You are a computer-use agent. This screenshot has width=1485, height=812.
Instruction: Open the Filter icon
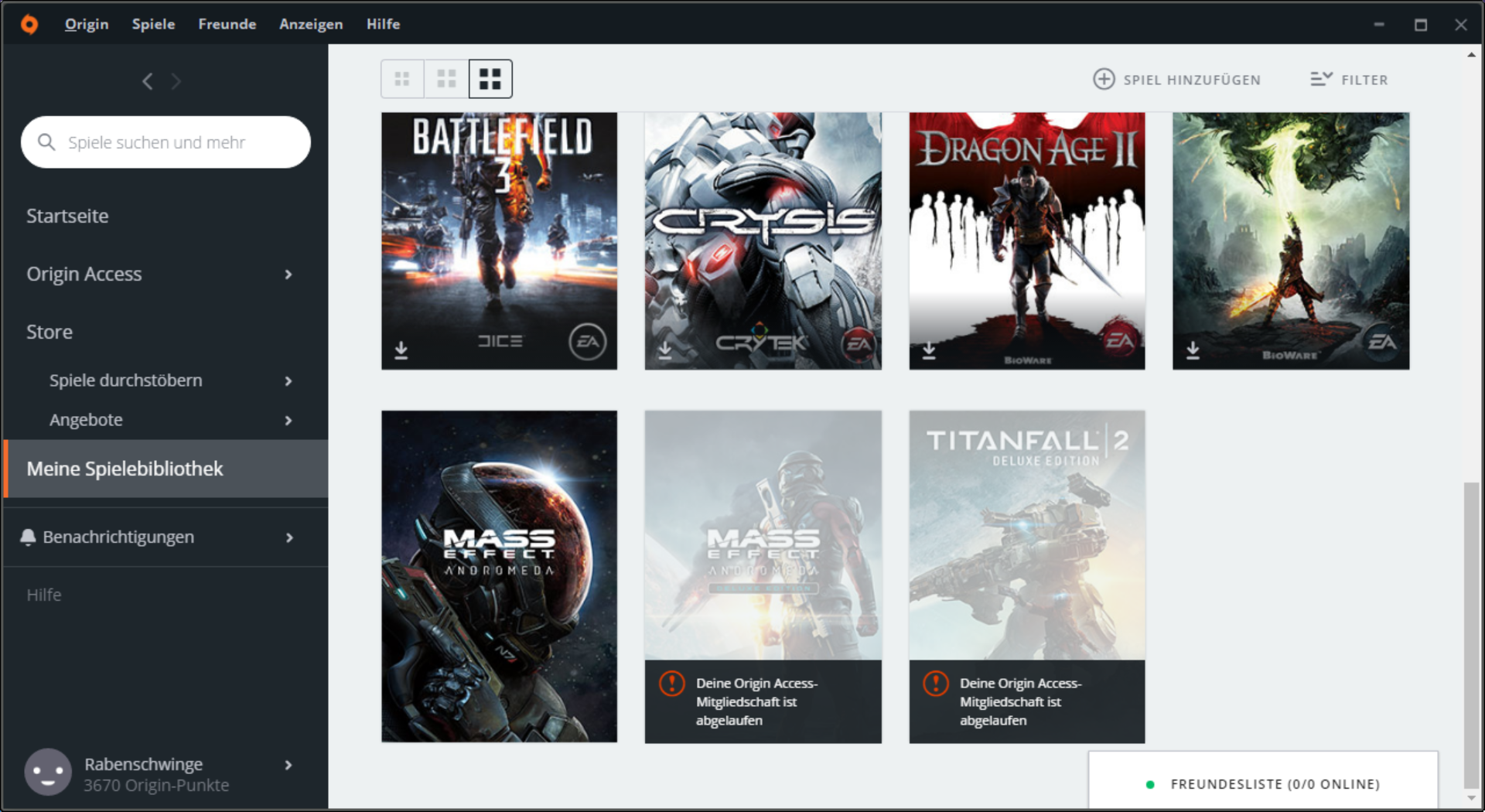pyautogui.click(x=1321, y=79)
